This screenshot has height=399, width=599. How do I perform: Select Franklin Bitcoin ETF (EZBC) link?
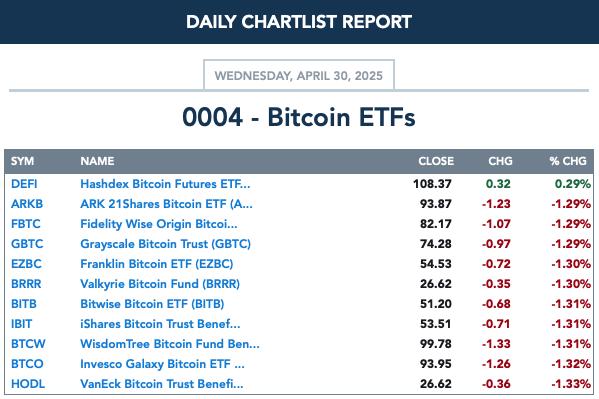[x=157, y=264]
